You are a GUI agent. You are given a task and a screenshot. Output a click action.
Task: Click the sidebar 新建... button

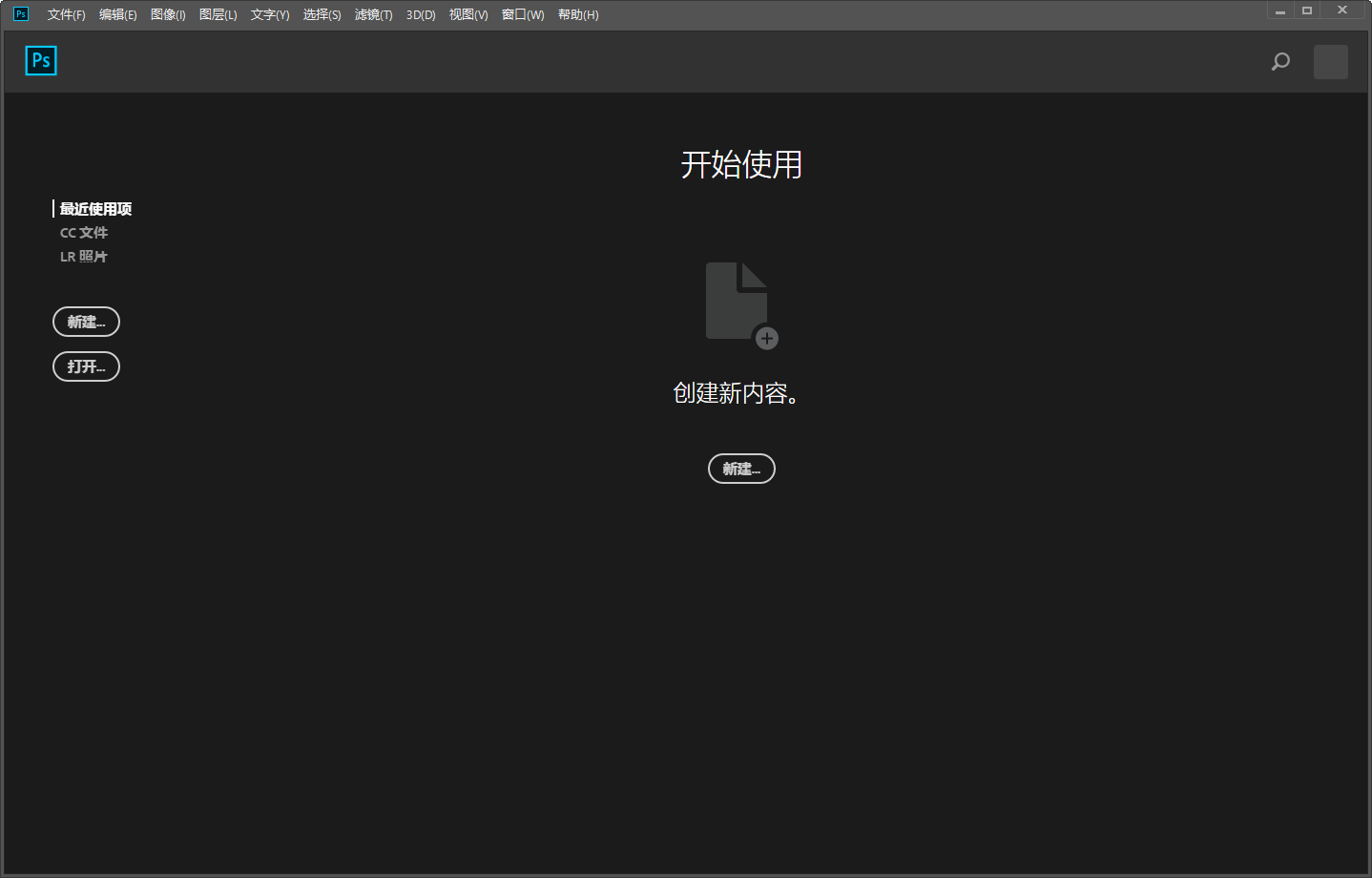tap(86, 322)
